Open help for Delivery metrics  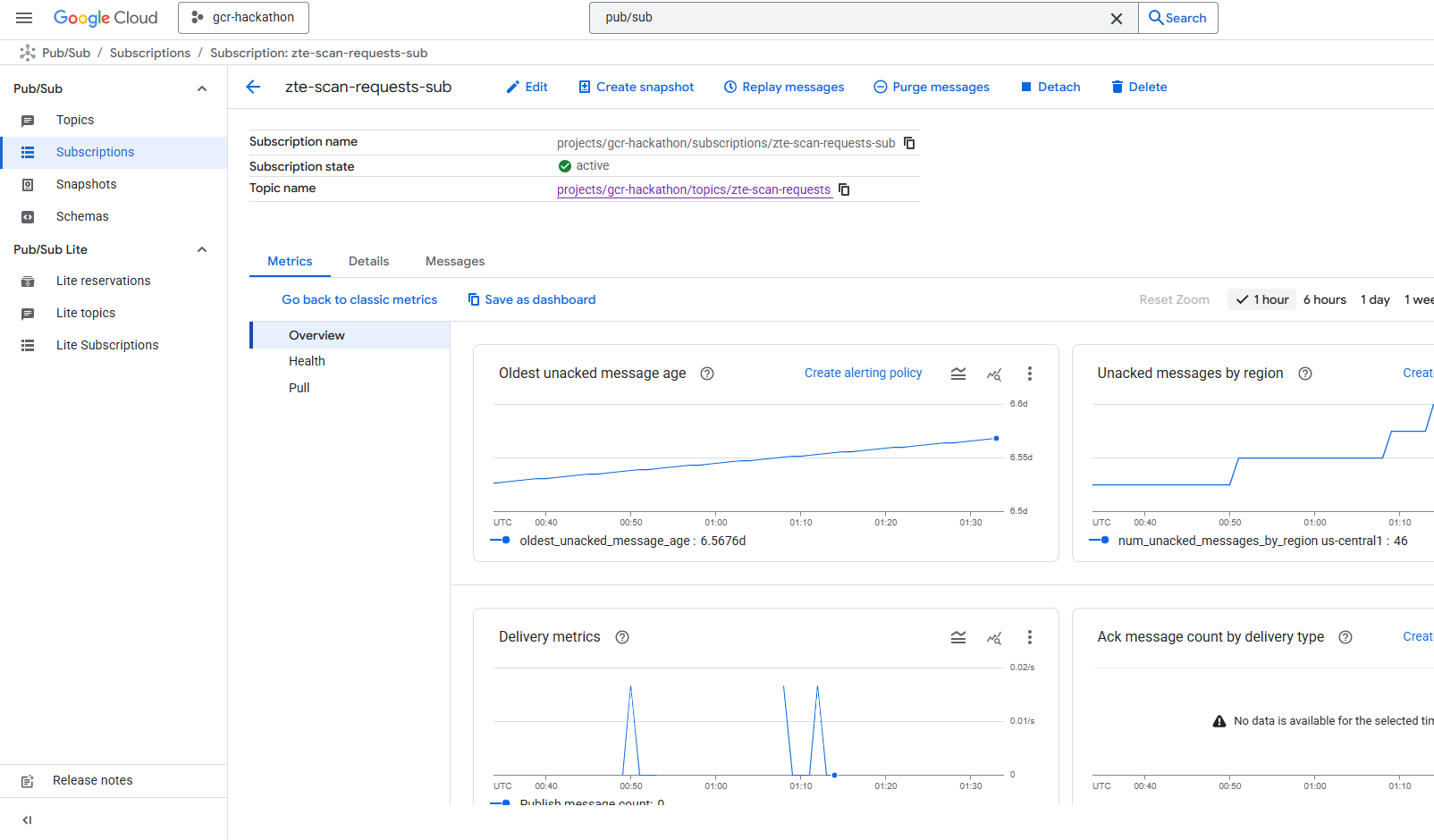point(622,637)
